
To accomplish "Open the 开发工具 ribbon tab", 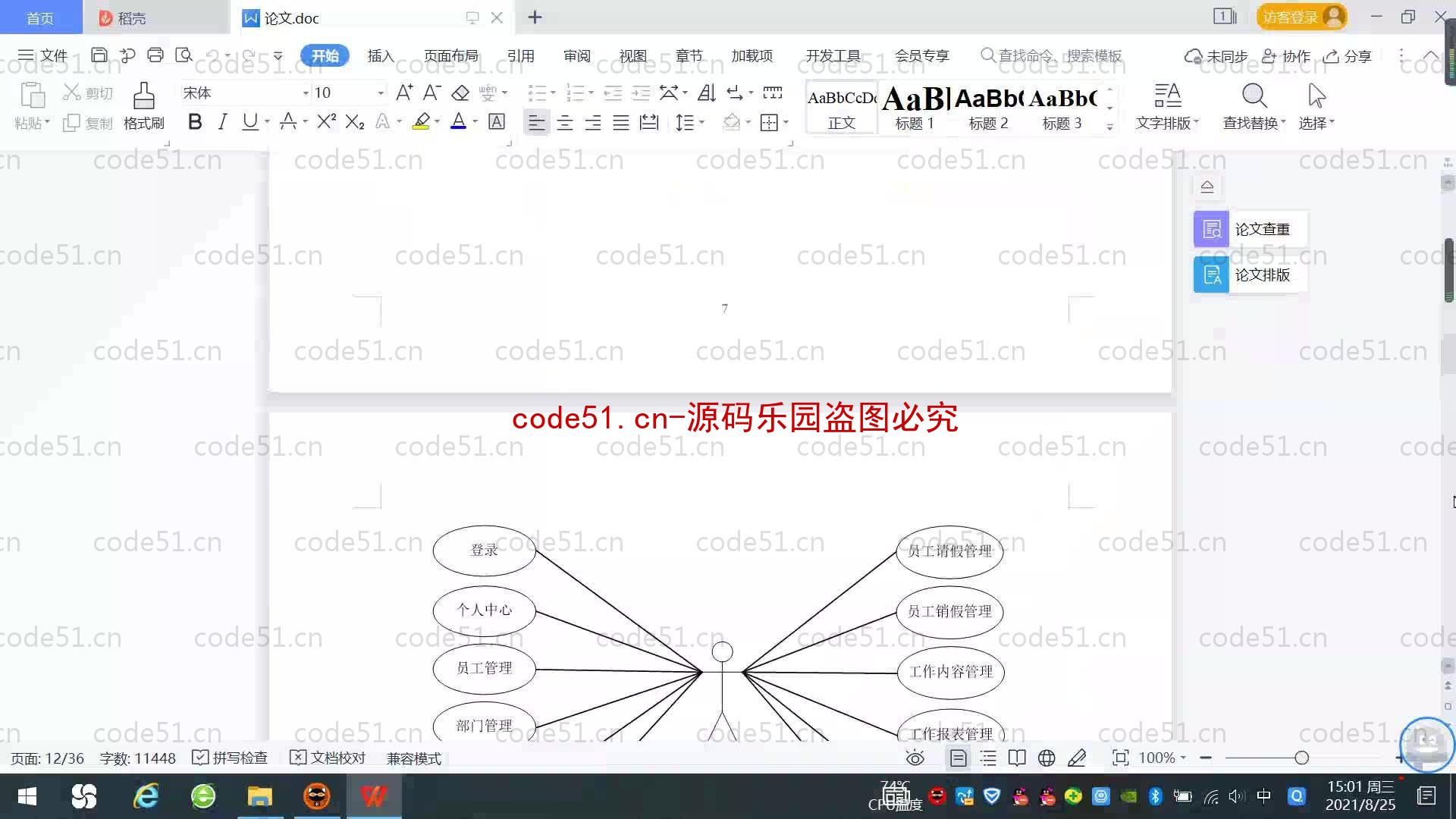I will (x=834, y=56).
